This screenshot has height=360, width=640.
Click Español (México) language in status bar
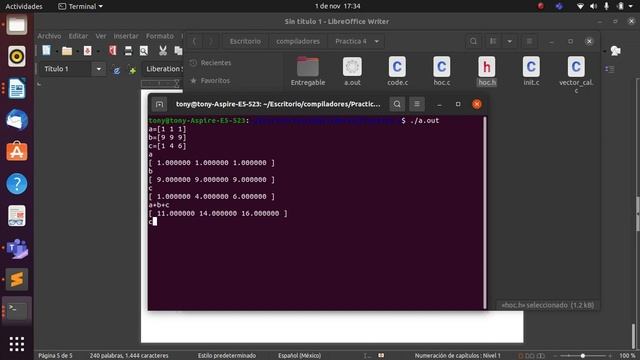[300, 356]
